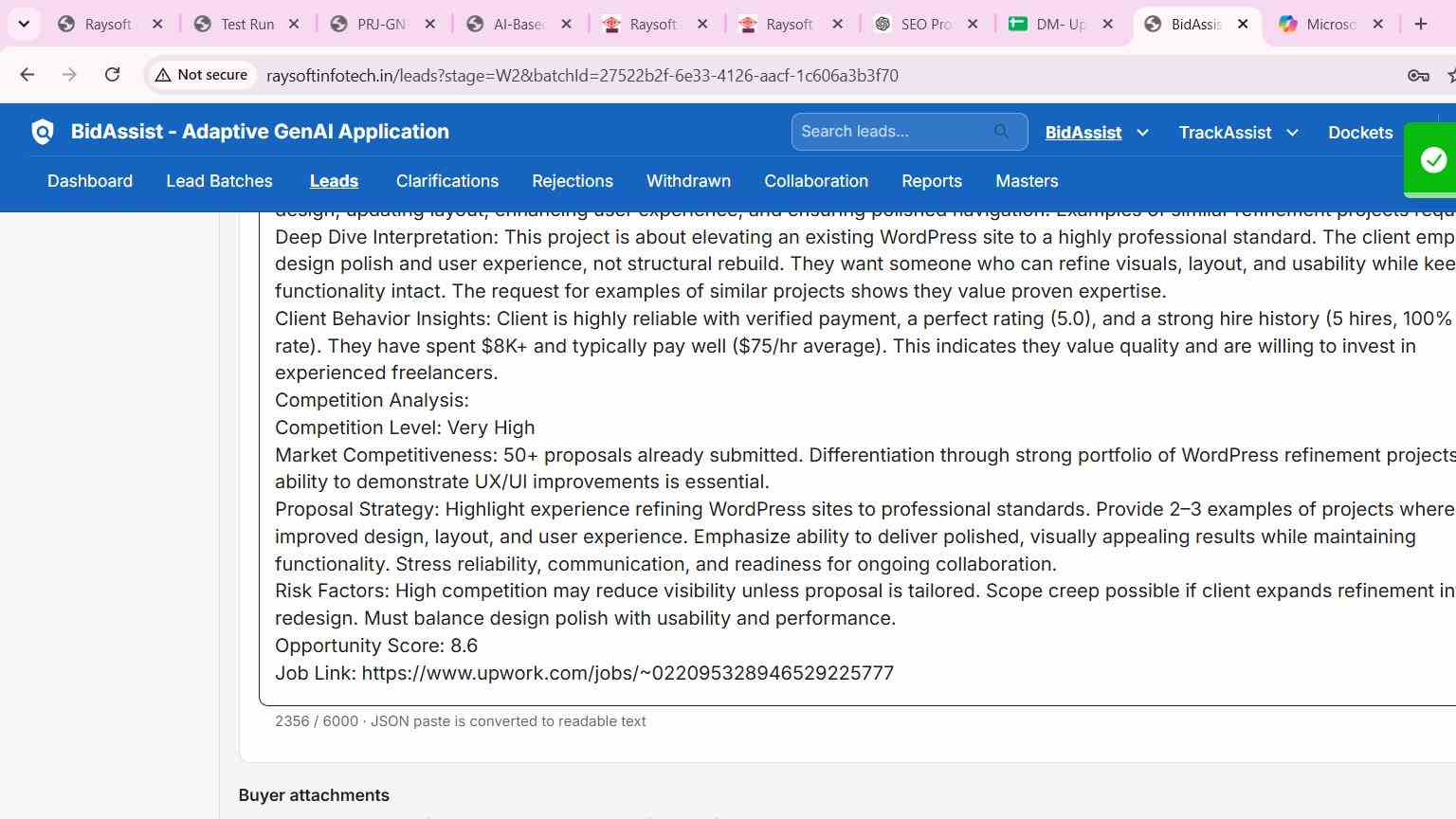Open a new browser tab with plus icon
Image resolution: width=1456 pixels, height=819 pixels.
tap(1420, 24)
